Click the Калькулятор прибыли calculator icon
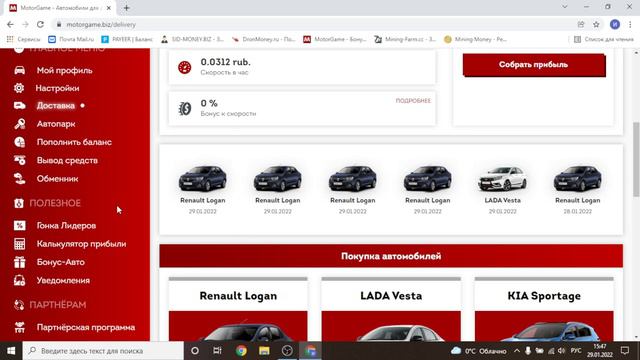The width and height of the screenshot is (640, 360). 19,244
